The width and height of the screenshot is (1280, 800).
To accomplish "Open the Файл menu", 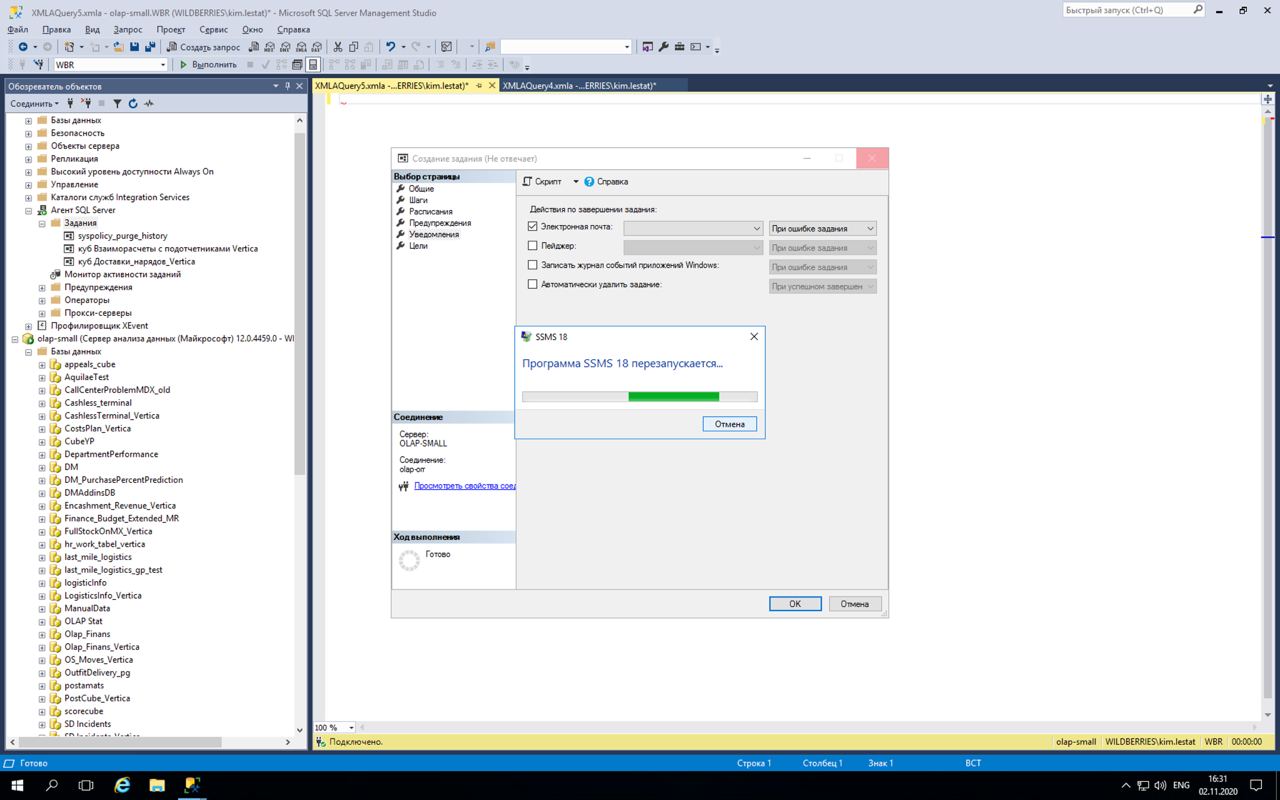I will (x=17, y=29).
